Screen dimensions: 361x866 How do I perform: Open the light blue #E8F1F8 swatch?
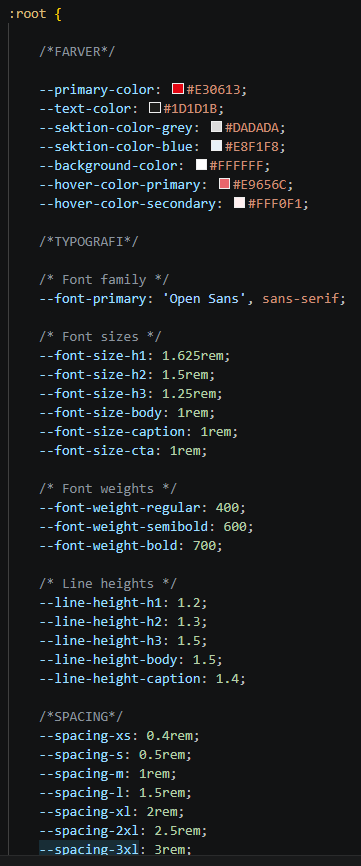coord(216,146)
